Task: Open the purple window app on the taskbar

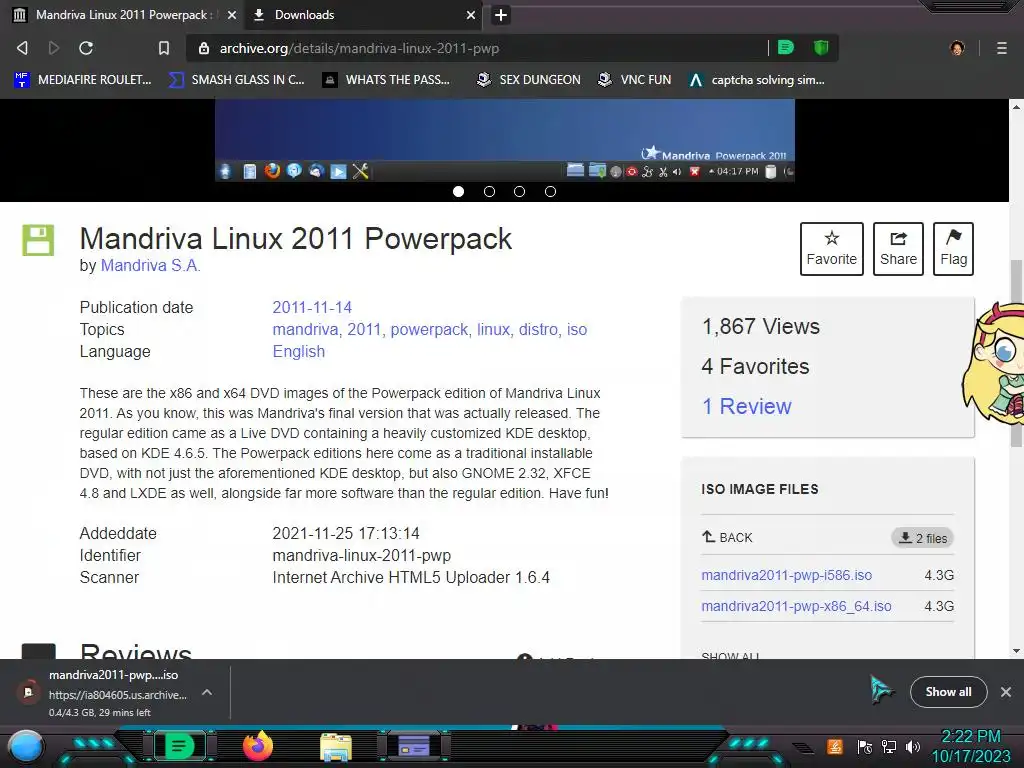Action: (x=413, y=746)
